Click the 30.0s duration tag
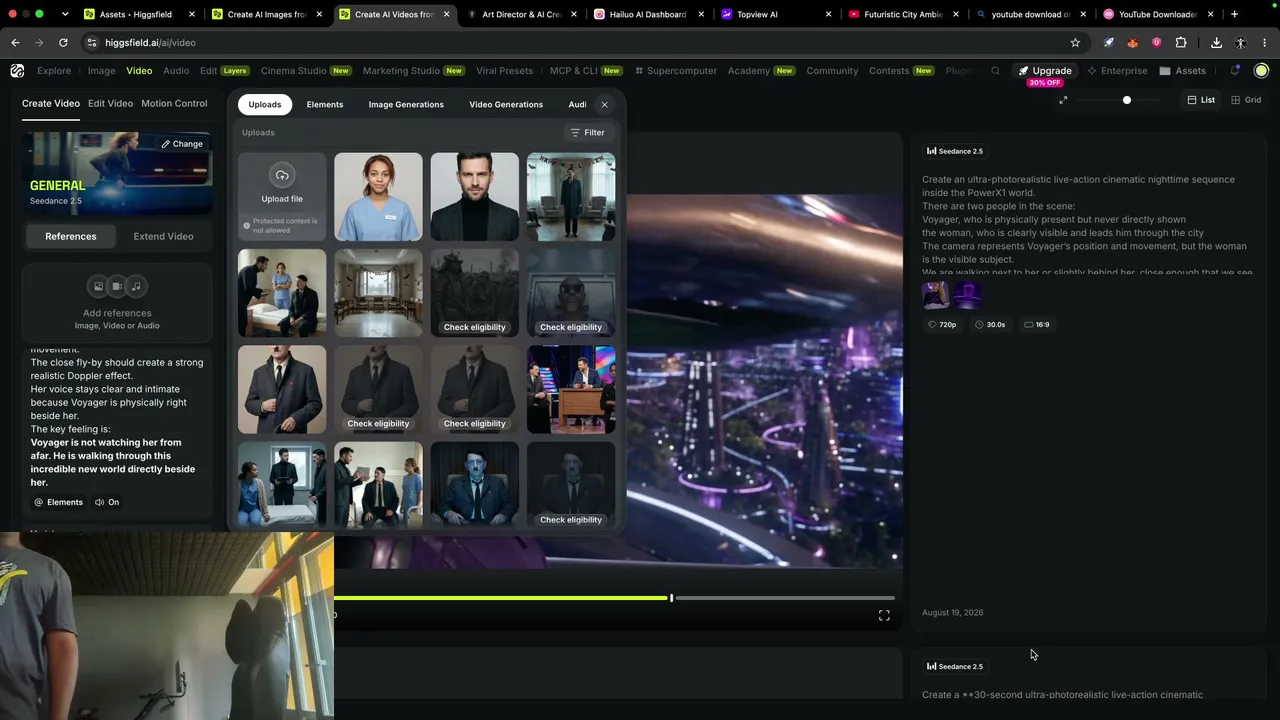The width and height of the screenshot is (1280, 720). click(x=990, y=324)
